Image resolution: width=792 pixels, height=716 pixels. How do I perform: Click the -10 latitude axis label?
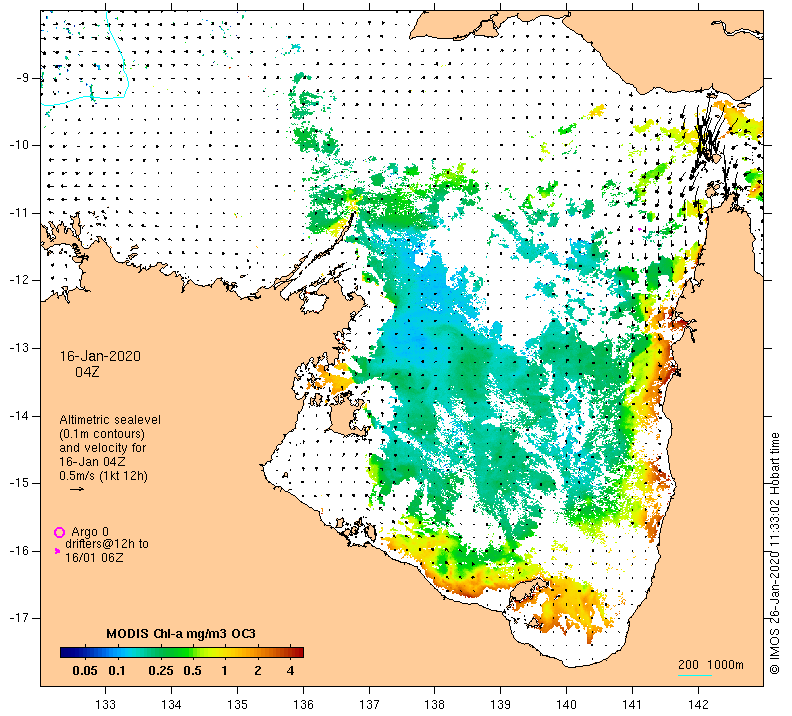coord(19,145)
